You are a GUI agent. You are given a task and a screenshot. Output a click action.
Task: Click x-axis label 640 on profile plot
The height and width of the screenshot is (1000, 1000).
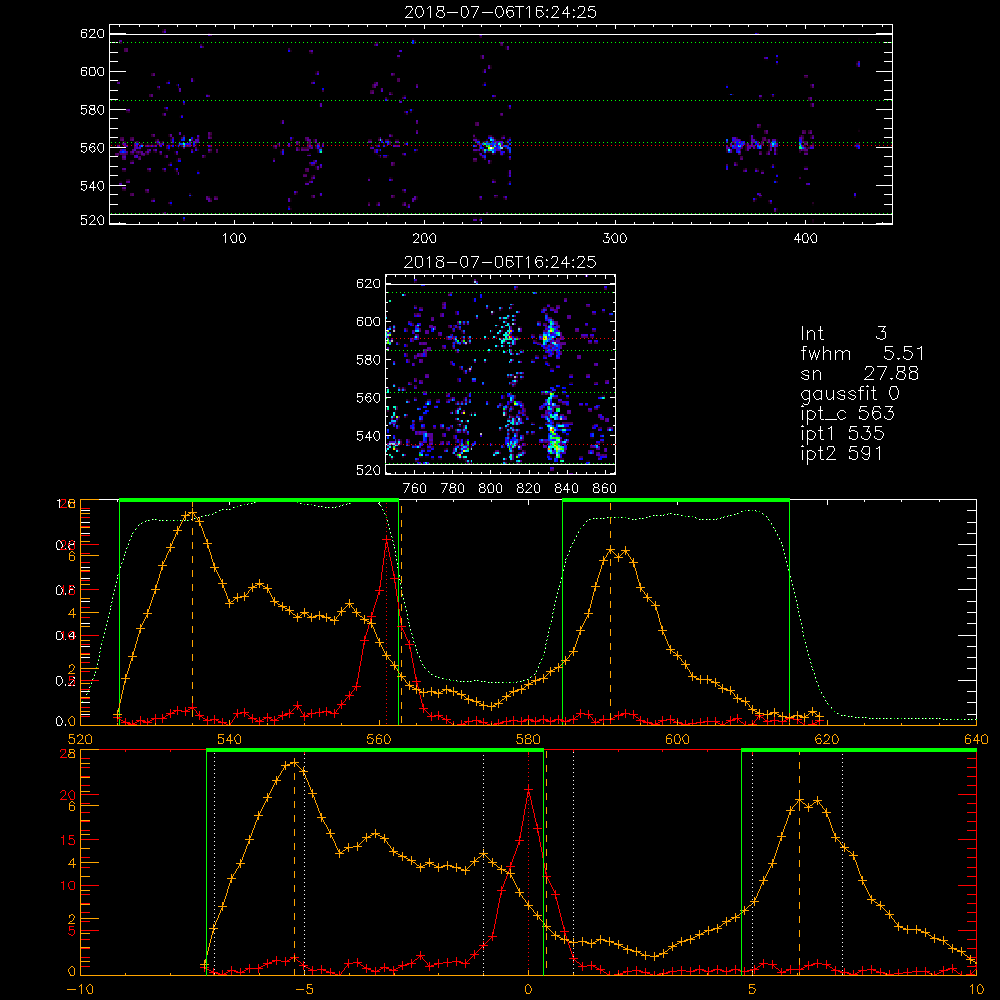(976, 739)
